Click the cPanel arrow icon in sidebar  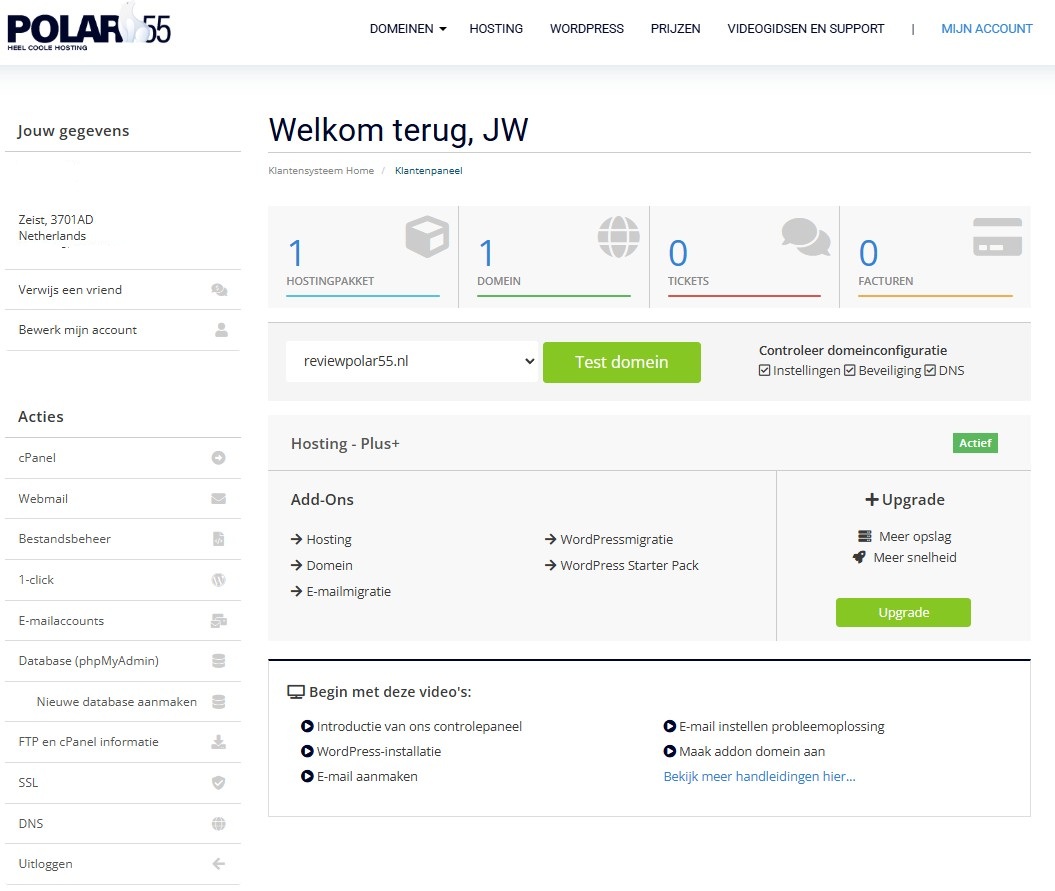pos(218,458)
